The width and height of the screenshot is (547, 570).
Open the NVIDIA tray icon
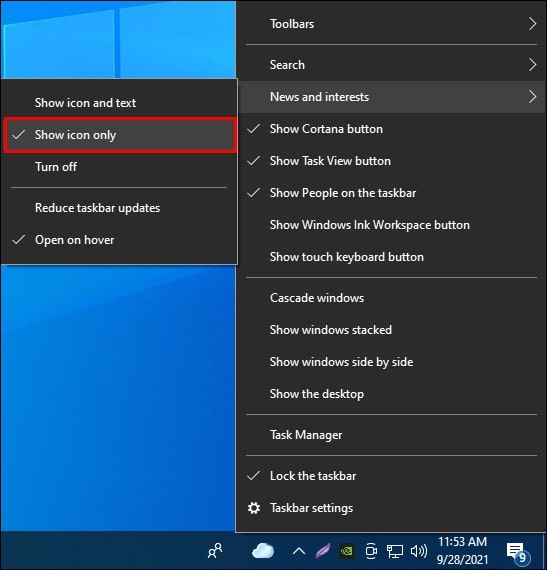tap(346, 551)
